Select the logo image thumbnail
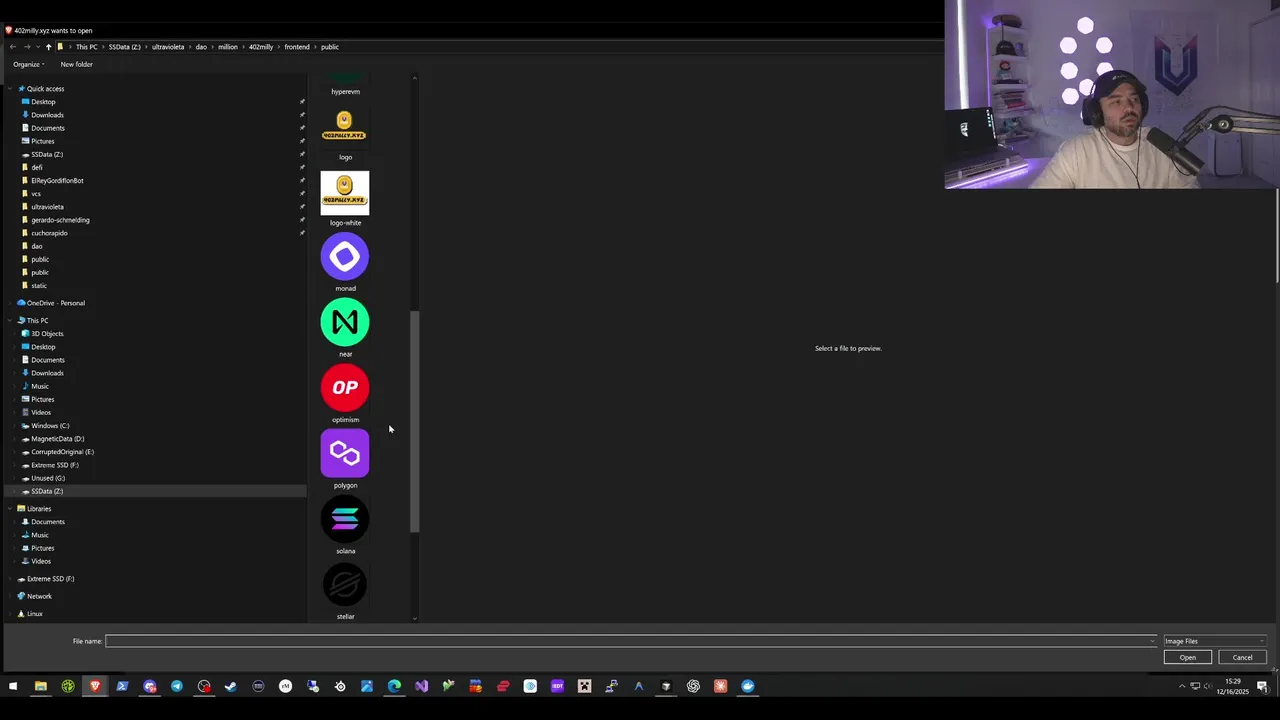This screenshot has height=720, width=1280. pyautogui.click(x=345, y=127)
